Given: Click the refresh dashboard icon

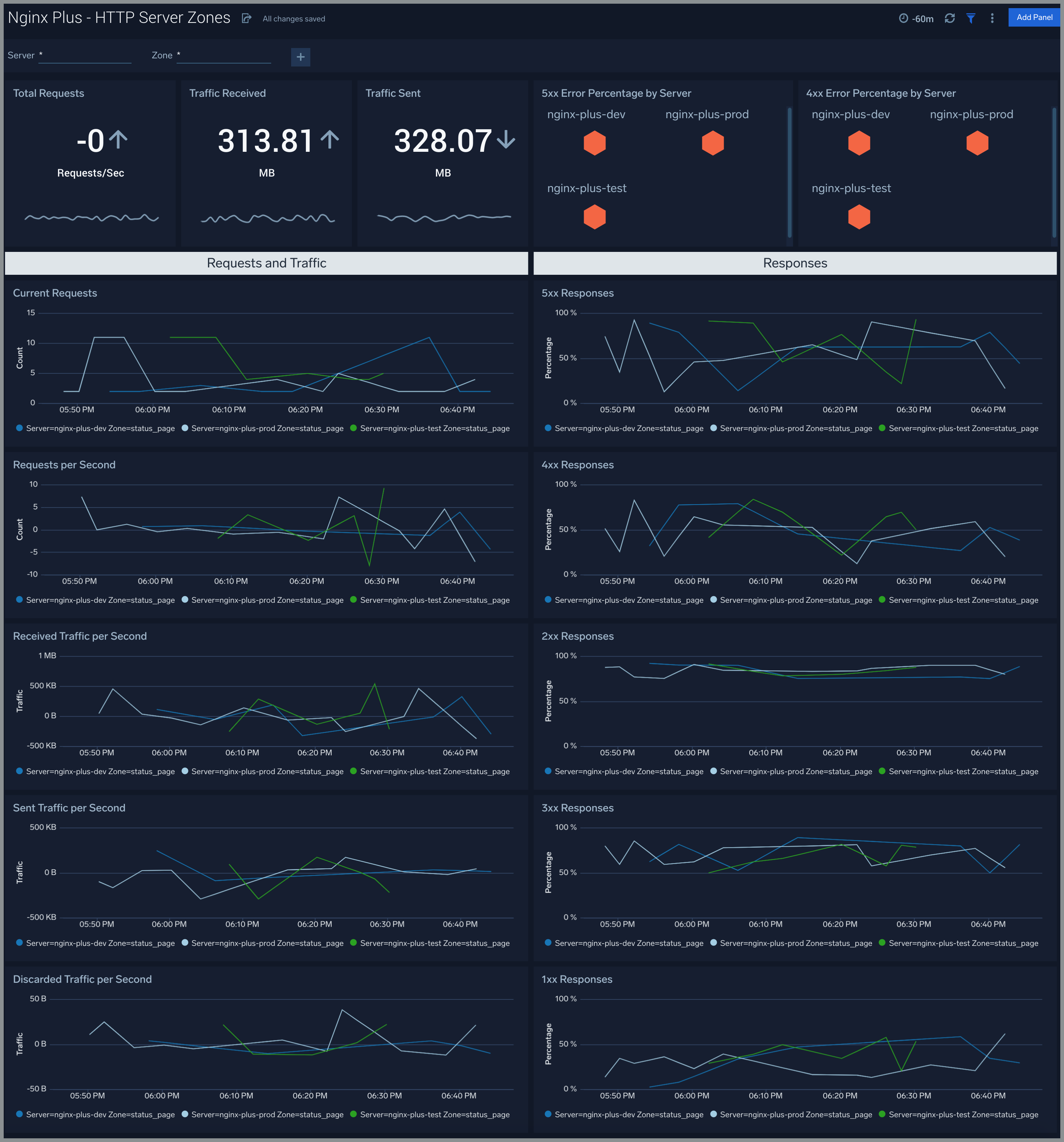Looking at the screenshot, I should point(950,18).
